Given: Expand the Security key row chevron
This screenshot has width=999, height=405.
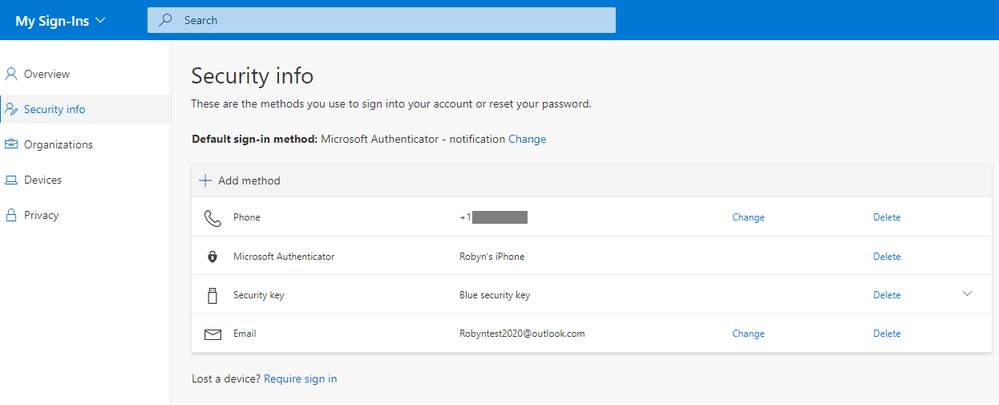Looking at the screenshot, I should coord(967,294).
